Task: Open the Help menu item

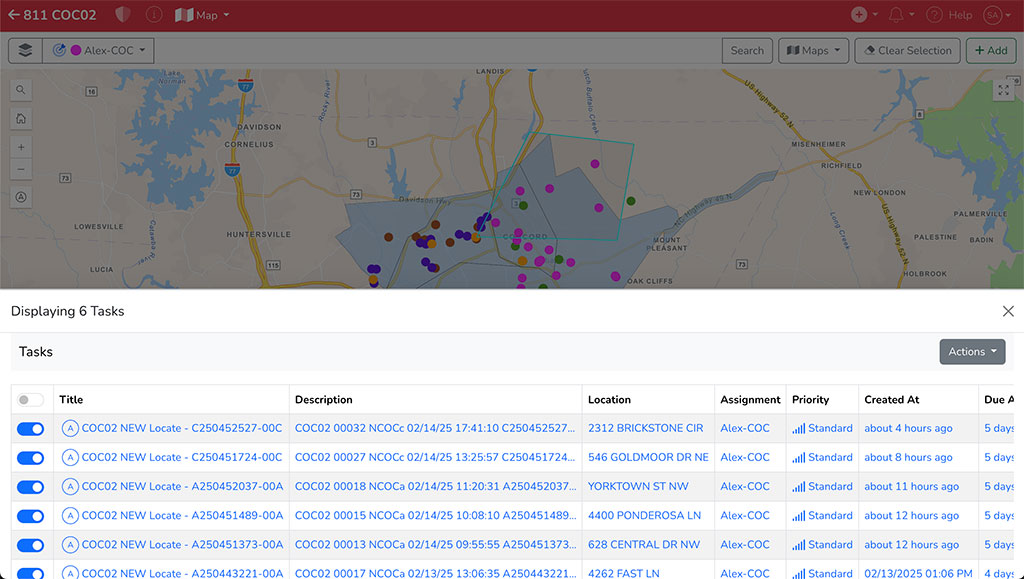Action: (x=949, y=15)
